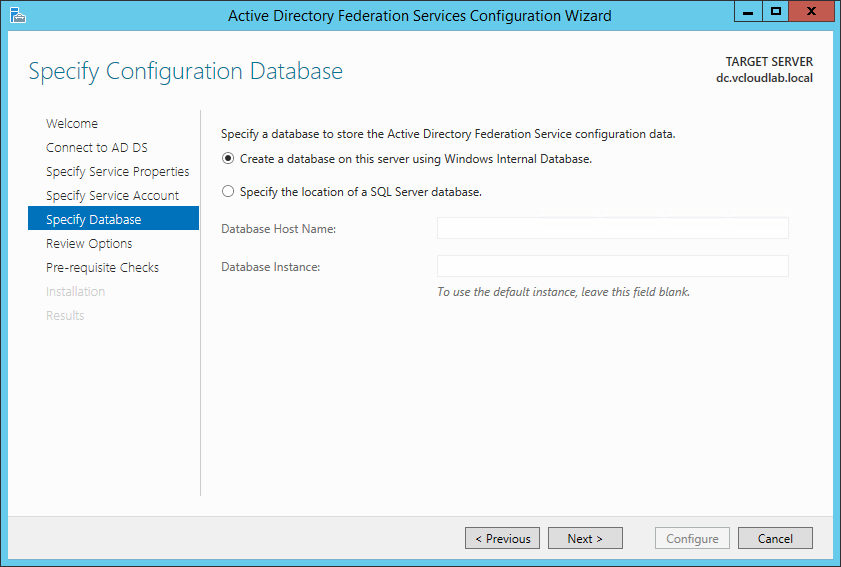Click the Database Instance label
This screenshot has height=567, width=841.
(x=270, y=267)
